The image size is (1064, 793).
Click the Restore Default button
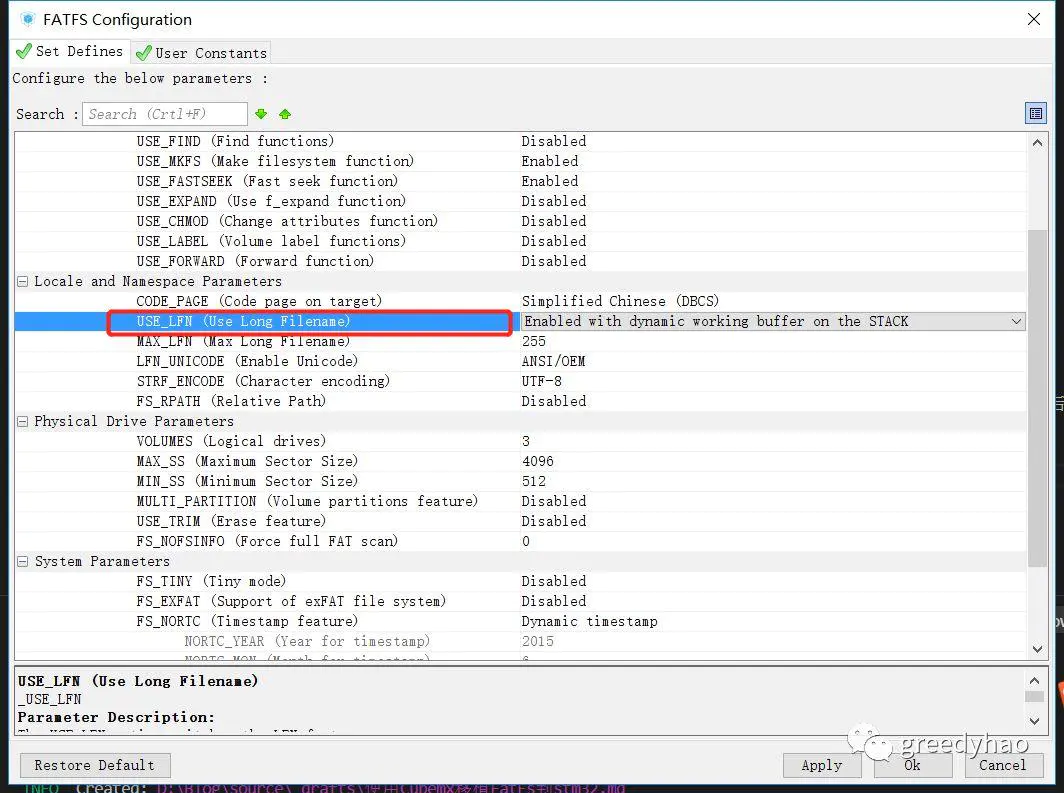pos(94,765)
